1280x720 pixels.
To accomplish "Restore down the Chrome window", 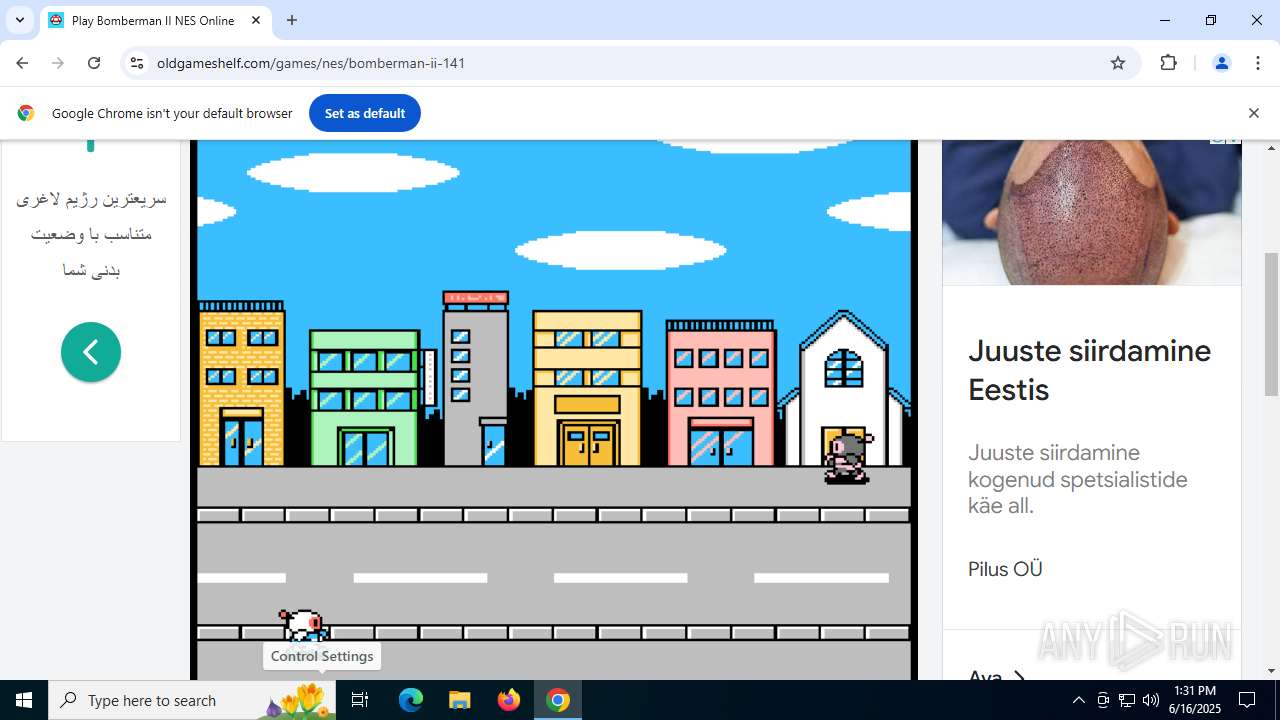I will [1211, 20].
